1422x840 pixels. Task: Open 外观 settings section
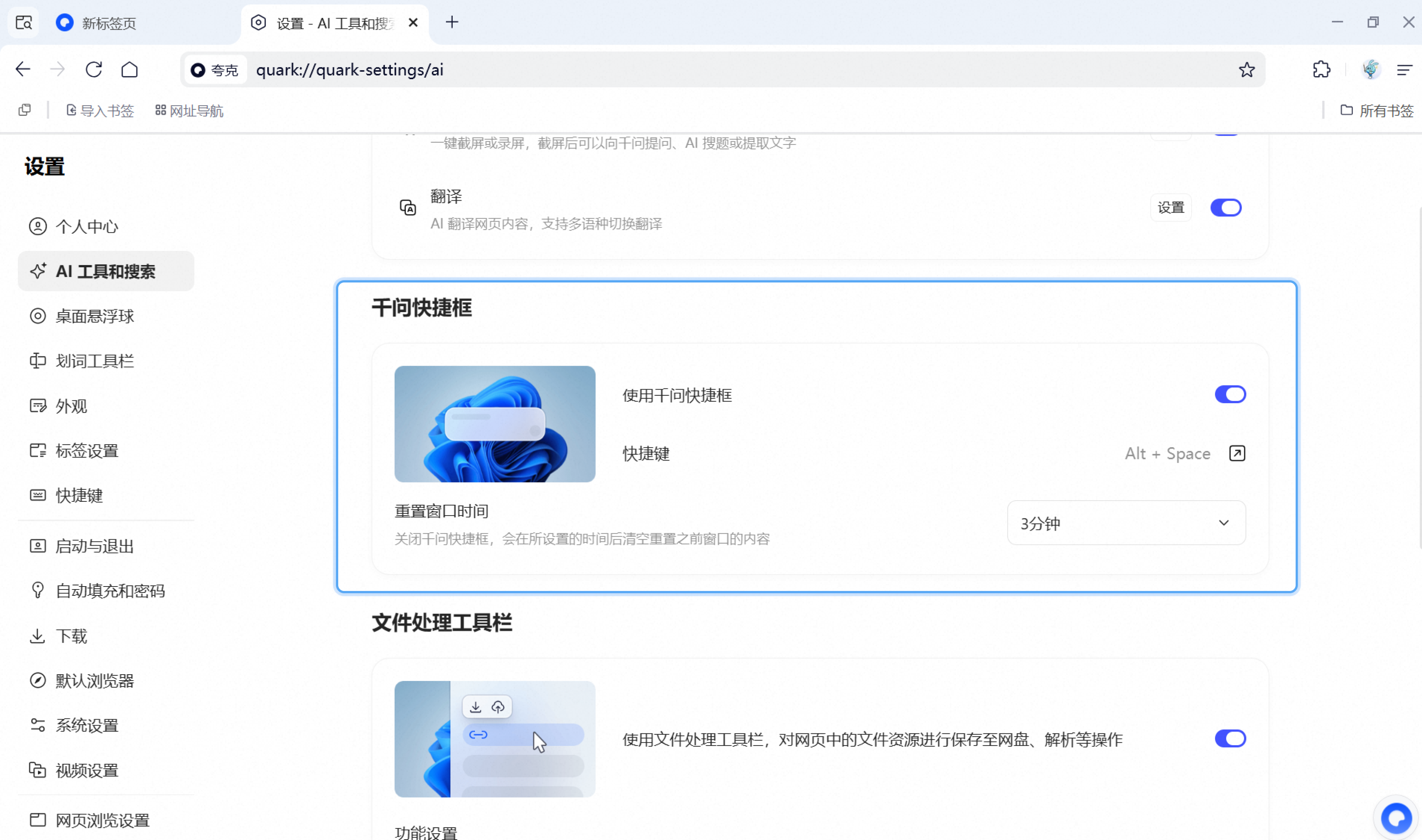pos(106,406)
